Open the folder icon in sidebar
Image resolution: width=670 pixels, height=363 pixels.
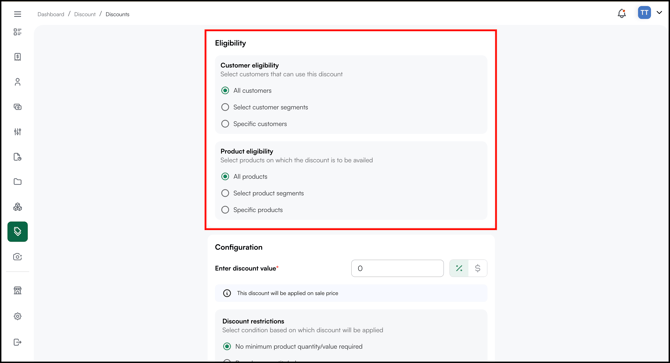18,182
